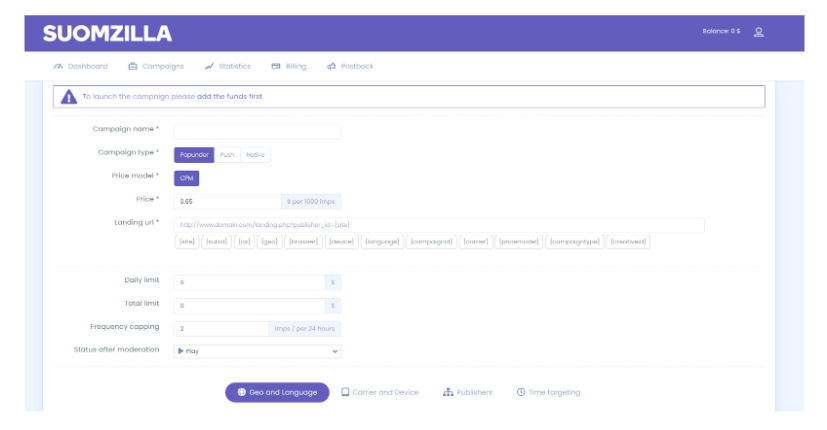The width and height of the screenshot is (827, 430).
Task: Switch to Time targeting tab
Action: (549, 393)
